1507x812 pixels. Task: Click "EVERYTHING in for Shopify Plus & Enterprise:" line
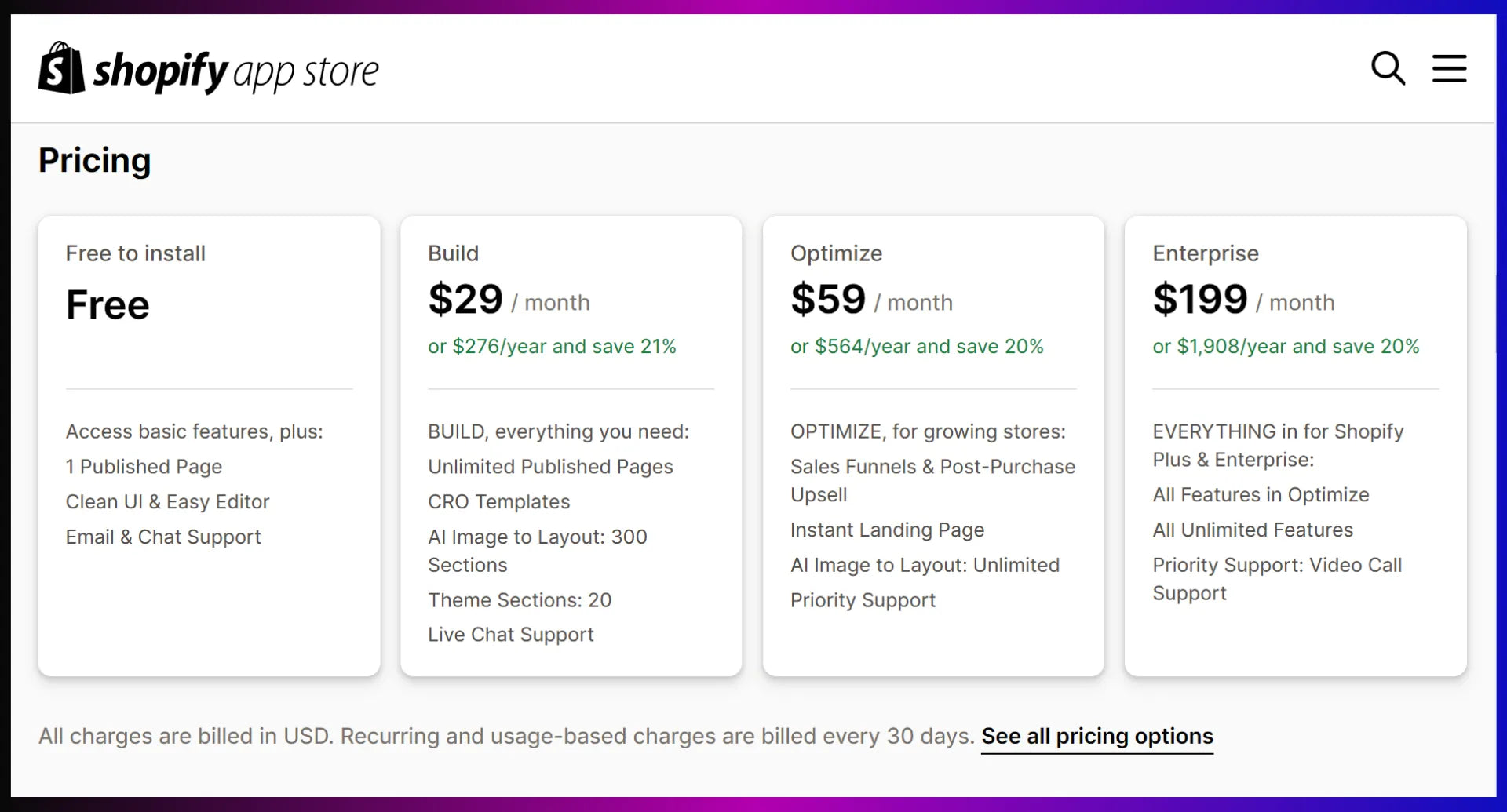[1279, 446]
